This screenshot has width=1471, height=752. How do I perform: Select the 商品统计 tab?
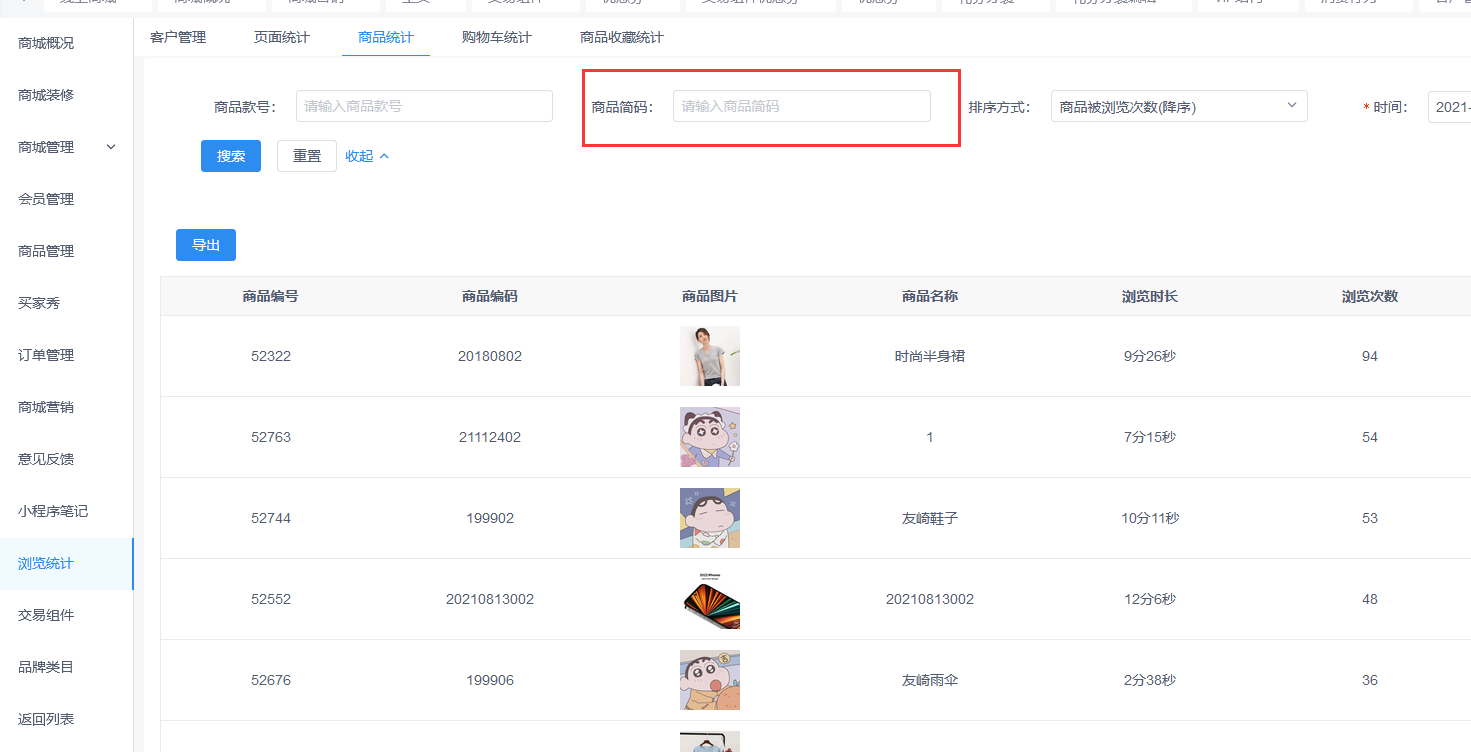point(386,37)
